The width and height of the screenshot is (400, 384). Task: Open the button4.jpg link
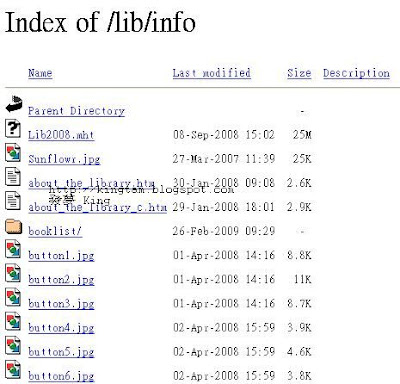[61, 328]
